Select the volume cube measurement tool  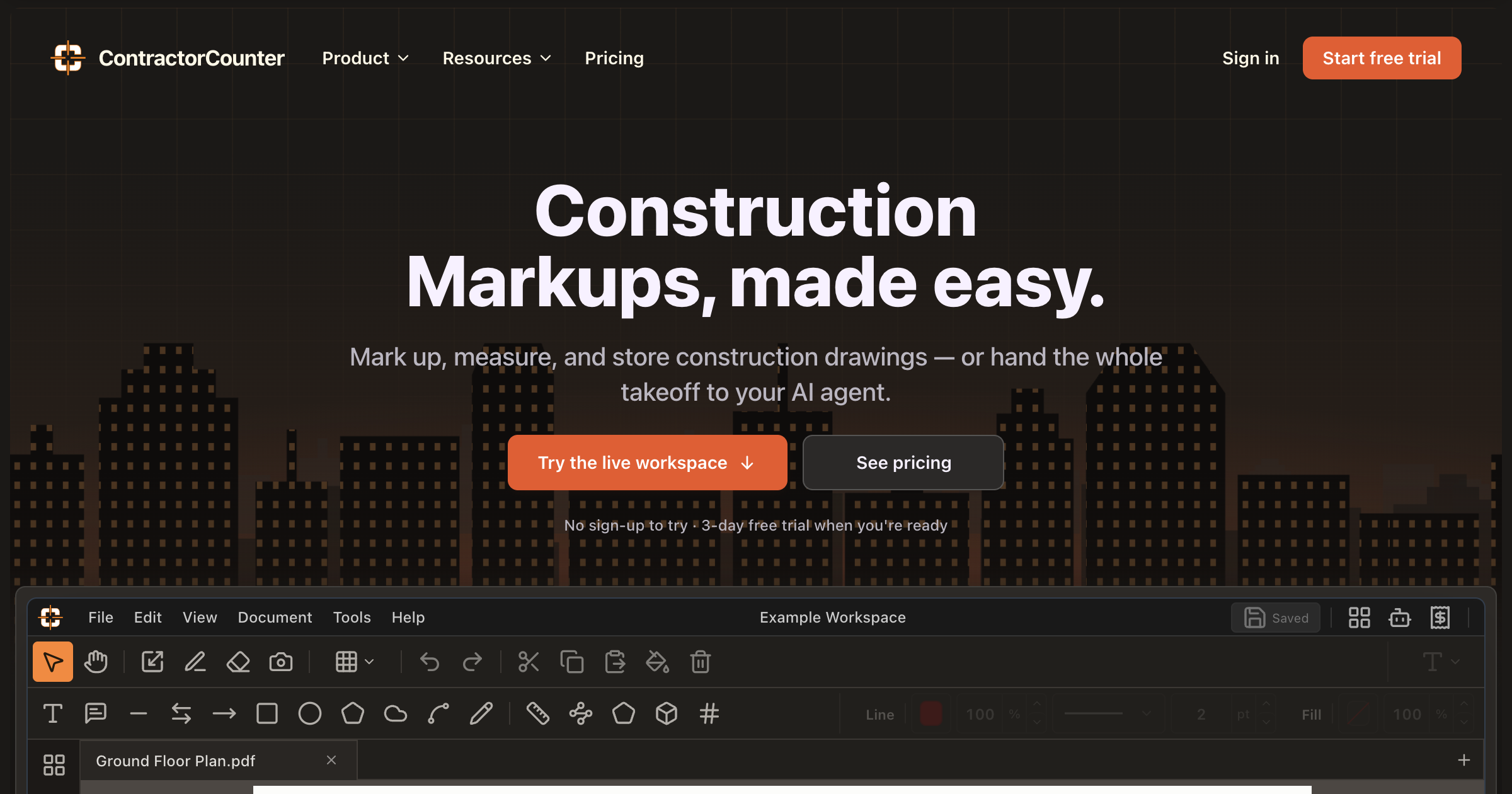coord(667,713)
